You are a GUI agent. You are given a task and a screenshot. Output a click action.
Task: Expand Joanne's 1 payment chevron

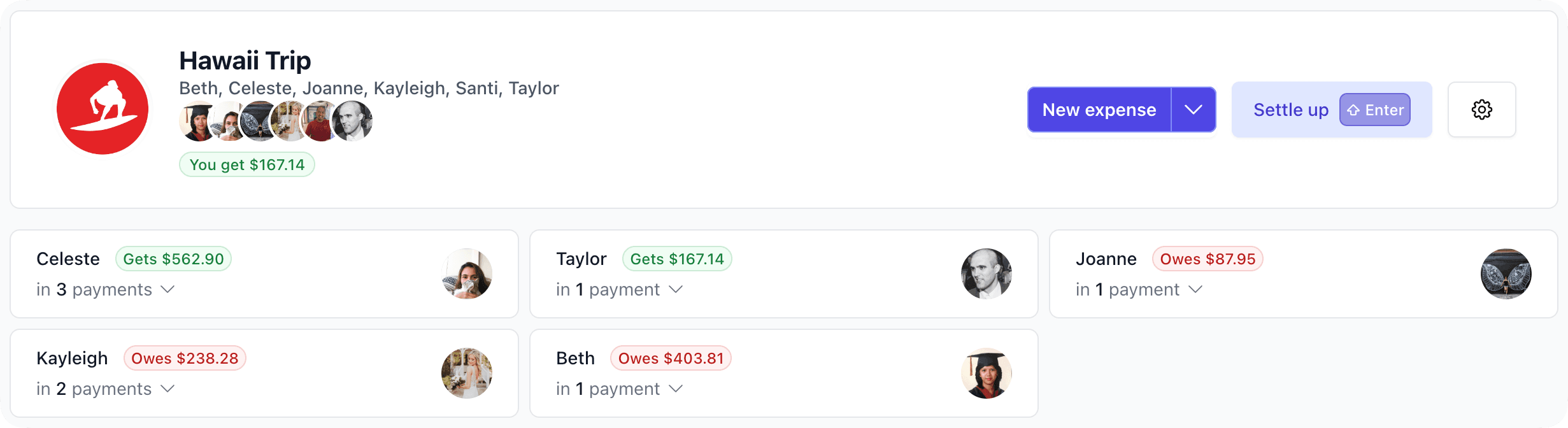click(x=1195, y=289)
